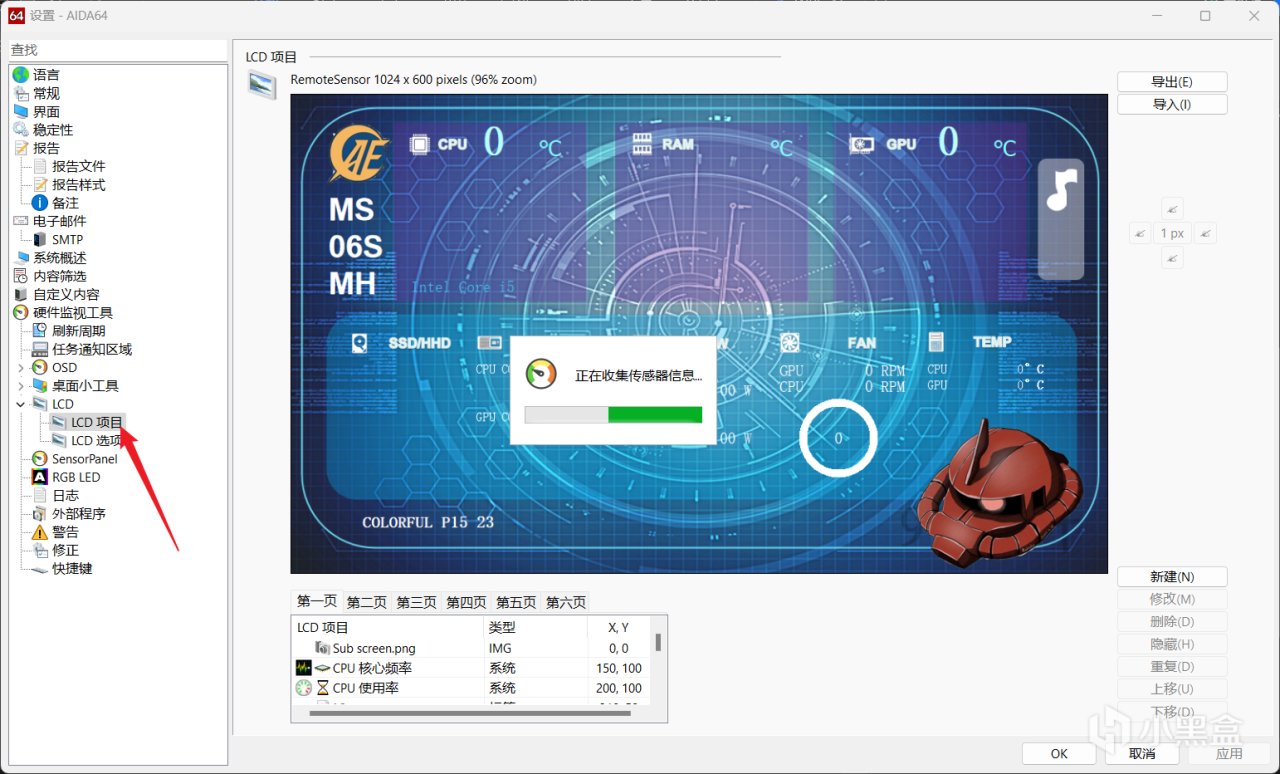Click the 内容筛选 icon
The image size is (1280, 774).
(21, 276)
